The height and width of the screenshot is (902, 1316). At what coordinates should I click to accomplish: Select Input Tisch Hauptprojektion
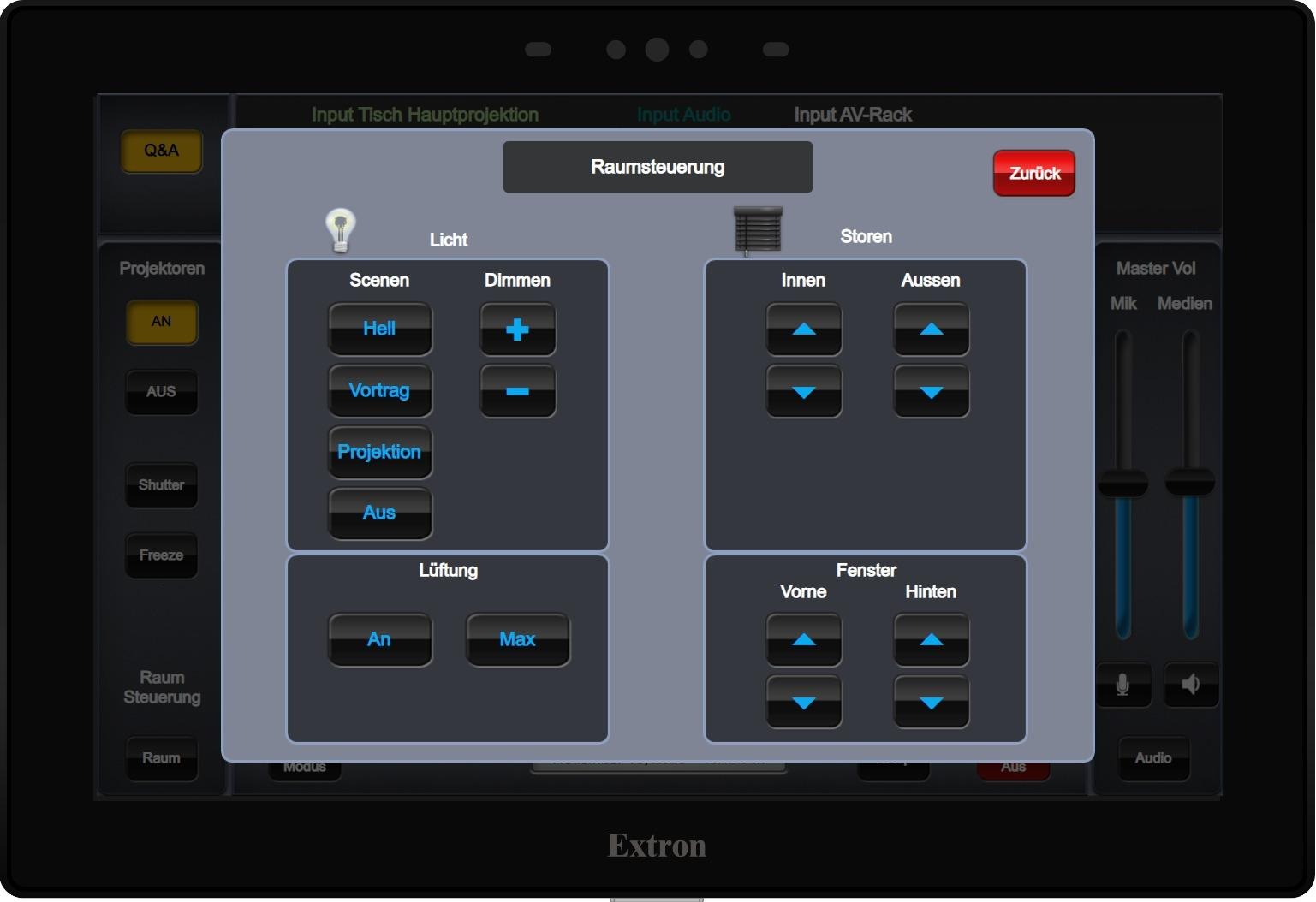point(425,115)
